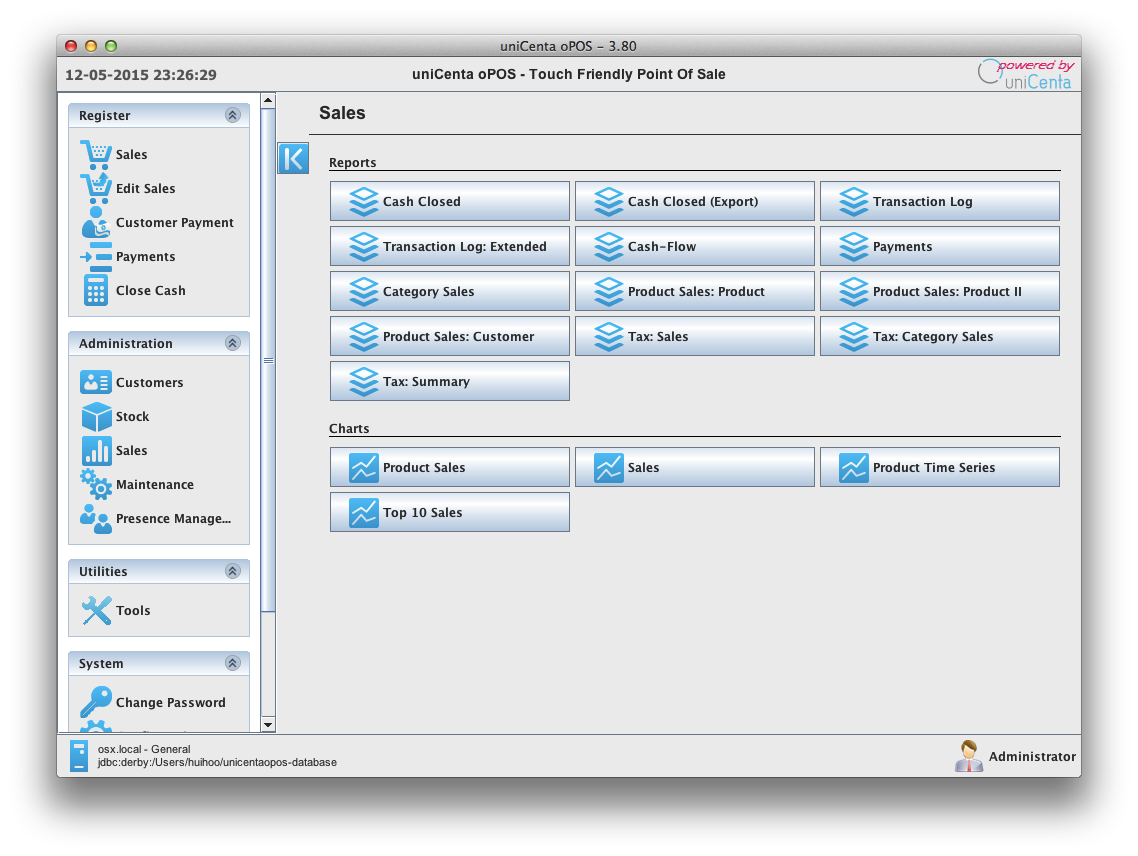
Task: Click the Maintenance gears icon
Action: click(x=96, y=484)
